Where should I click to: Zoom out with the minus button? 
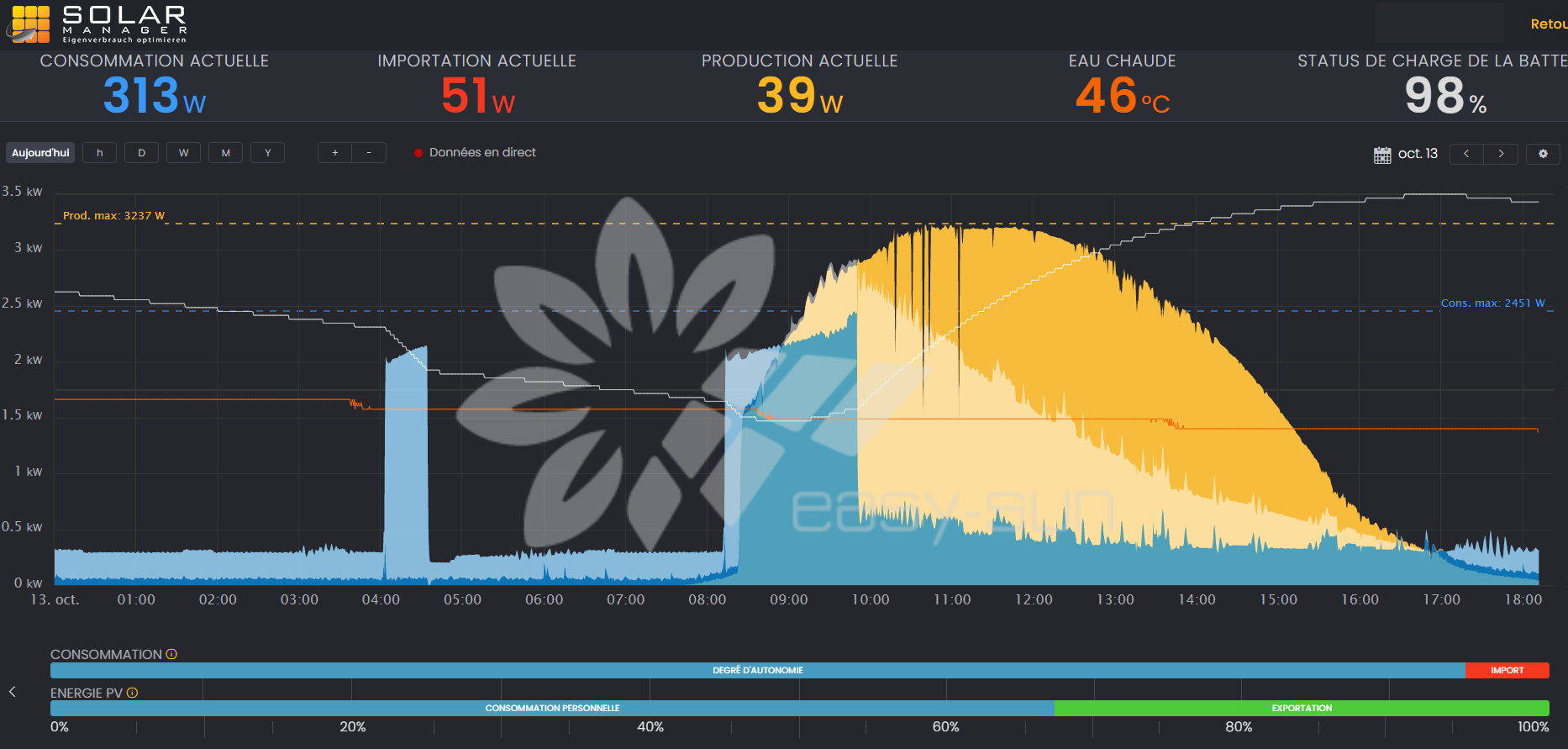click(369, 153)
